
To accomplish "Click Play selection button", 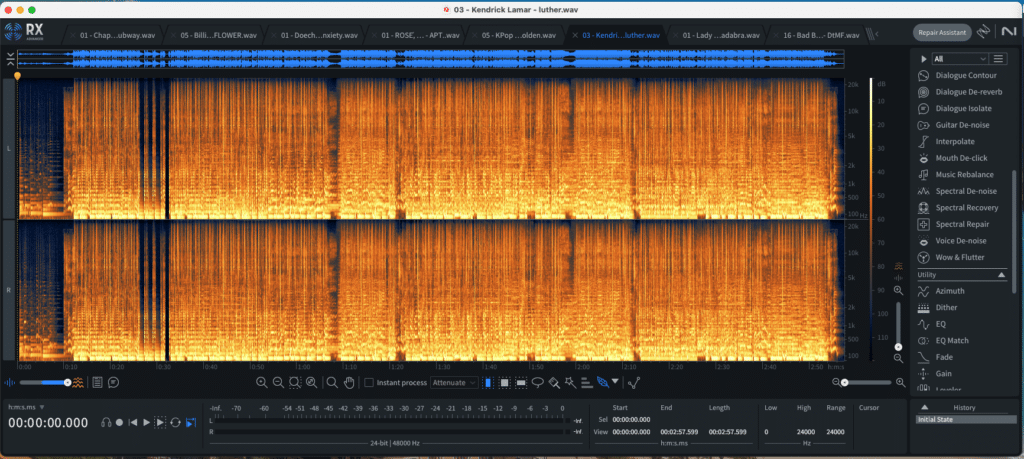I will tap(160, 422).
